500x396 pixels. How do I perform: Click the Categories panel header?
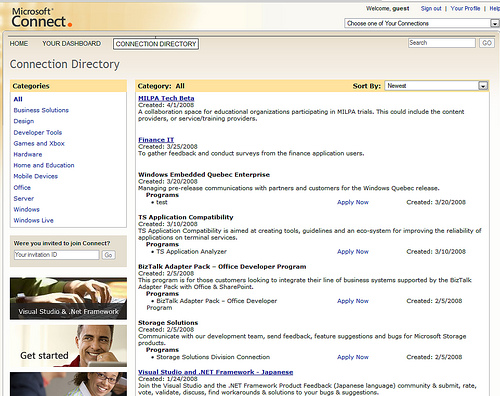coord(68,86)
